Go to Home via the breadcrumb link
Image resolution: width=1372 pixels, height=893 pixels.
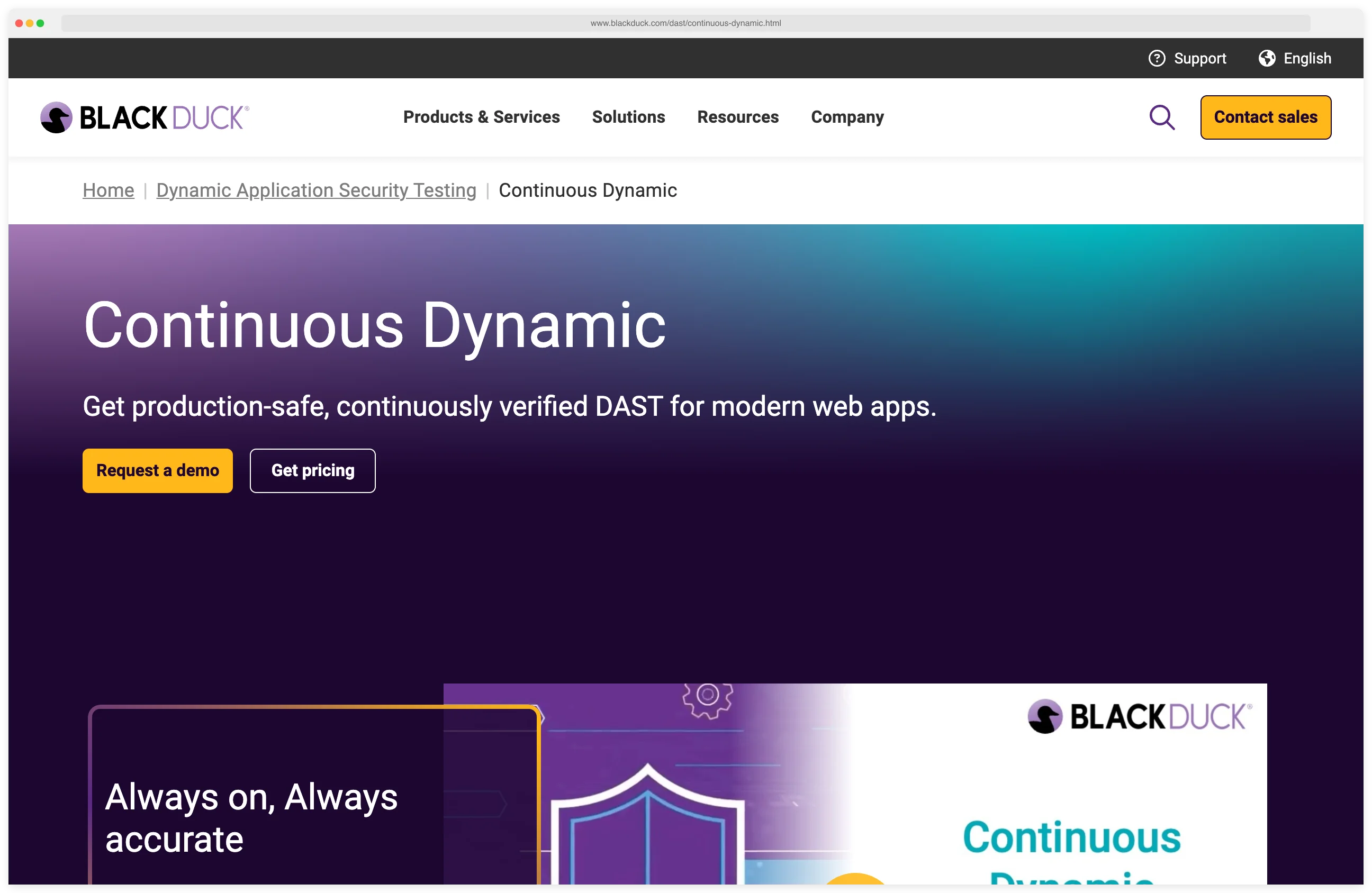coord(108,190)
